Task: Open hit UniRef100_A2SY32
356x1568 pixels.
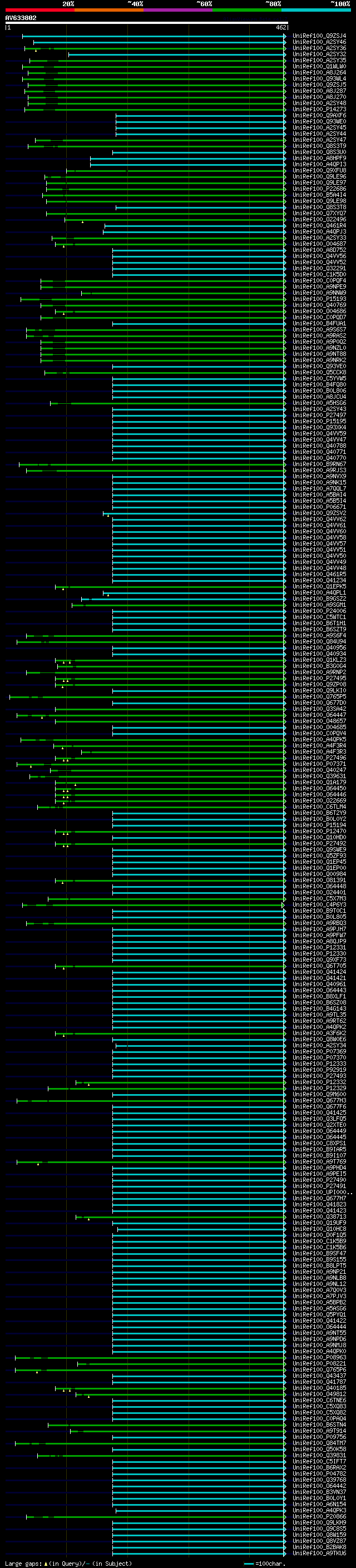Action: pos(319,54)
